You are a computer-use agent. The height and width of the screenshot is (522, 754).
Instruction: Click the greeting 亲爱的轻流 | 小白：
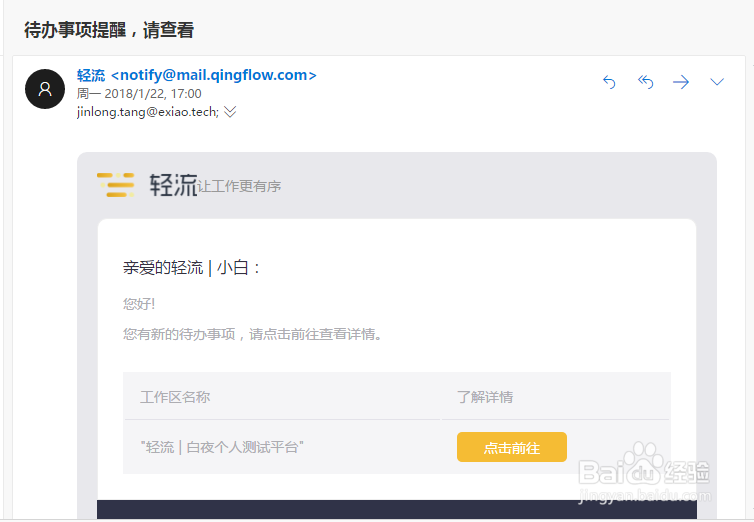point(191,268)
